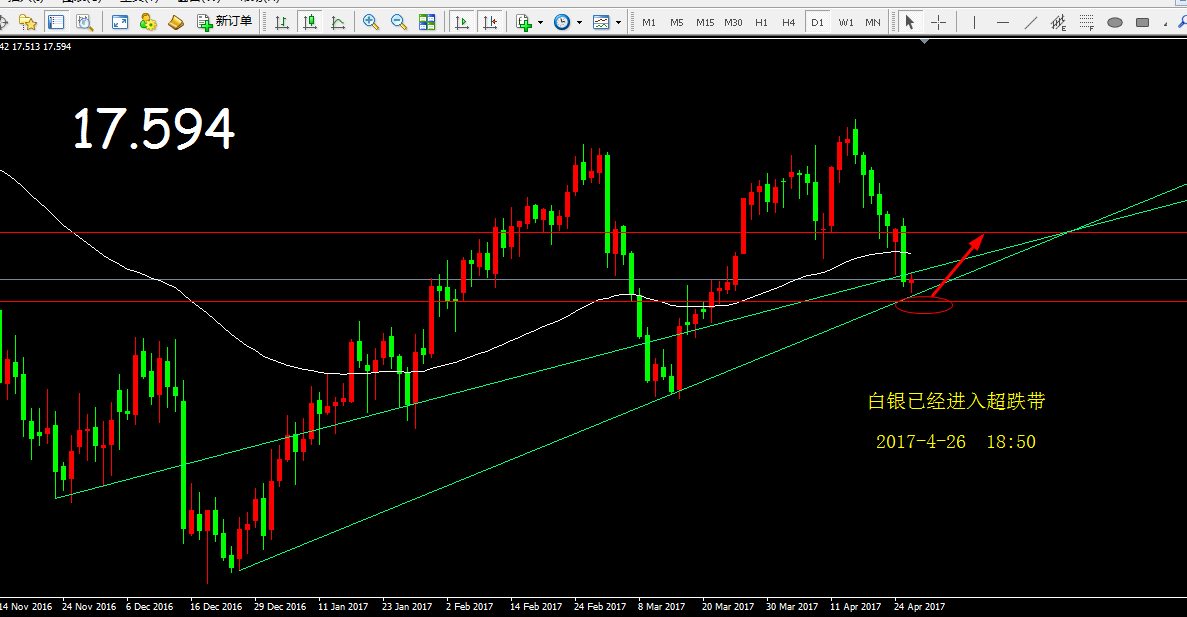
Task: Toggle the Terminal panel icon
Action: [56, 22]
